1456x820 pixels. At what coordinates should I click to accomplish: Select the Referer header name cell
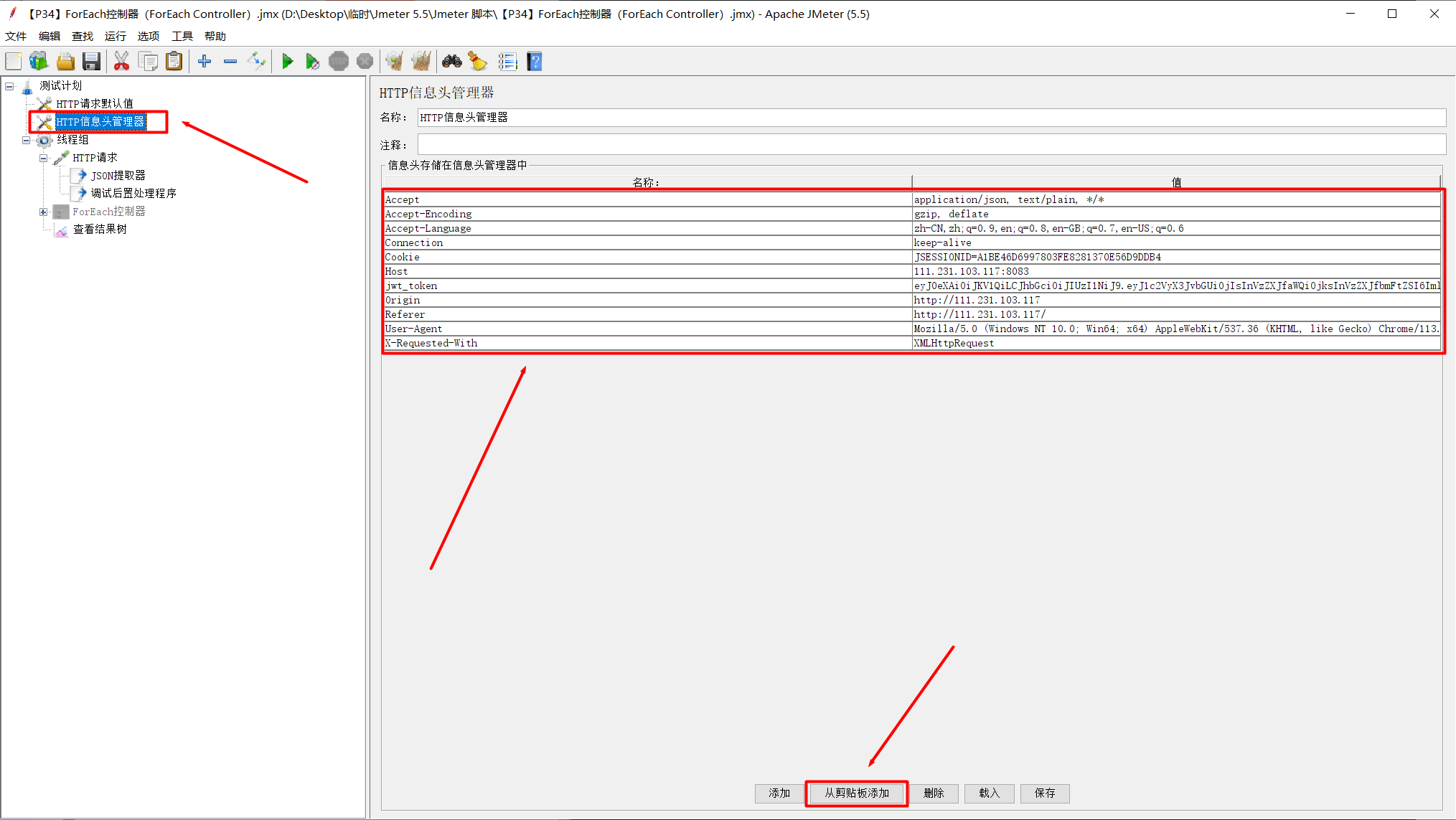(x=647, y=315)
